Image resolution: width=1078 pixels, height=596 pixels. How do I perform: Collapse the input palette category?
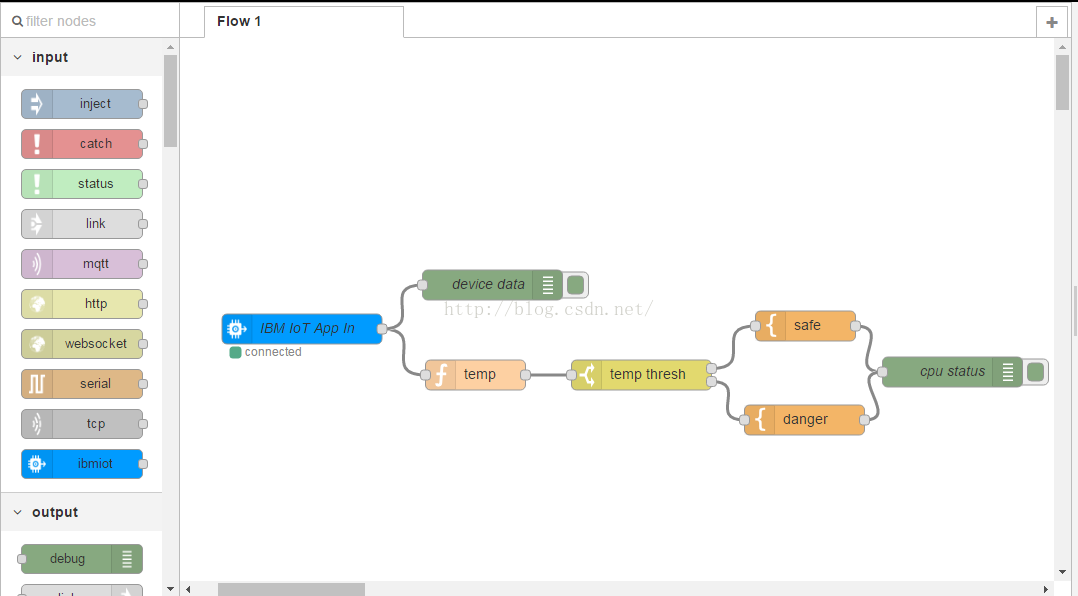(18, 58)
